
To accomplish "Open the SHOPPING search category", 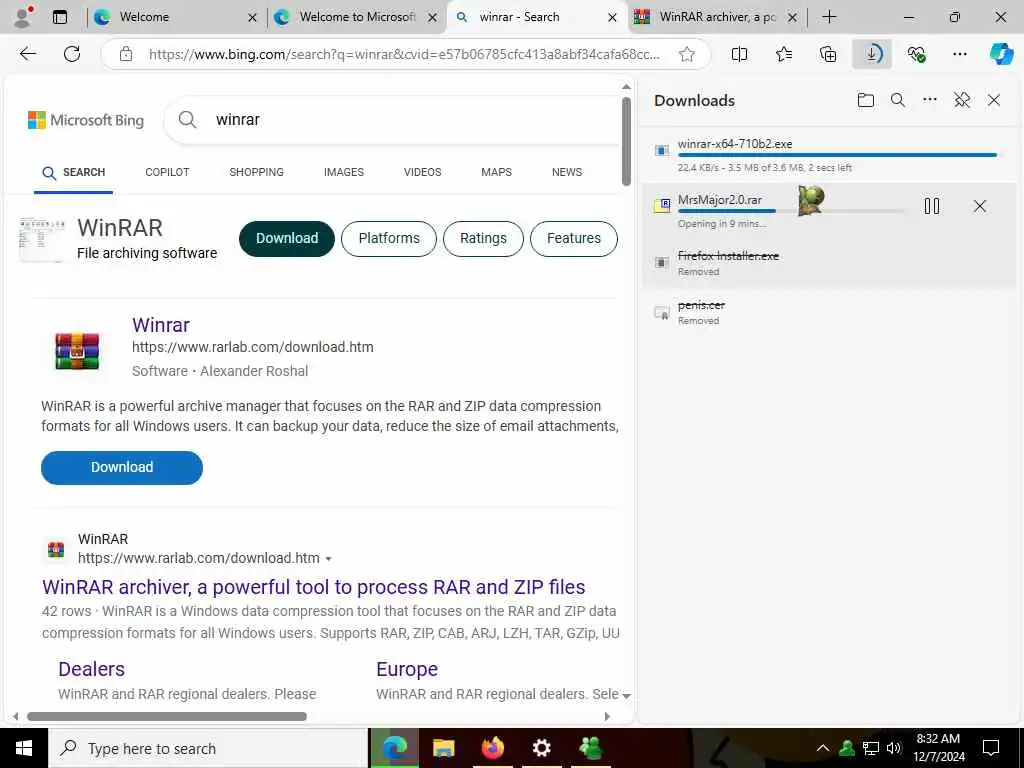I will [257, 172].
